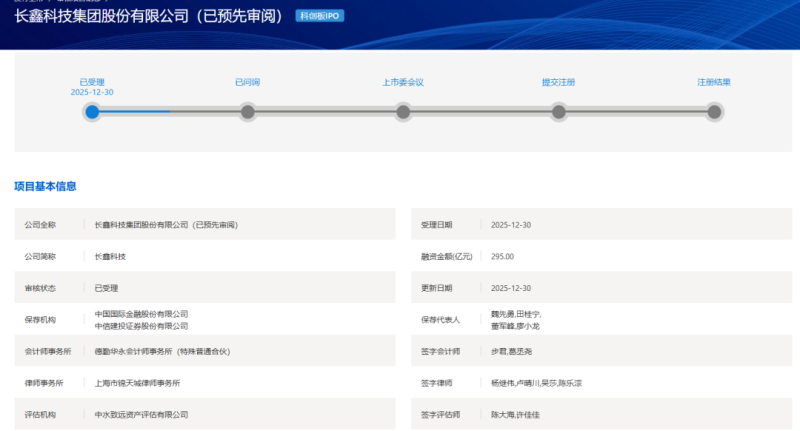The image size is (800, 431).
Task: Open 中信建投证券股份有限公司 sponsor link
Action: [141, 326]
